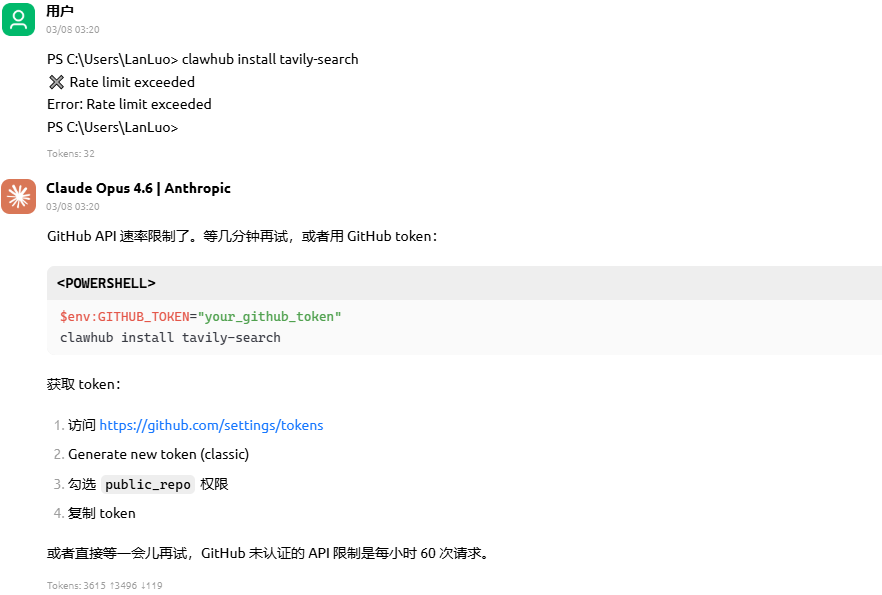Click the public_repo inline code tag
Image resolution: width=882 pixels, height=595 pixels.
click(x=148, y=484)
